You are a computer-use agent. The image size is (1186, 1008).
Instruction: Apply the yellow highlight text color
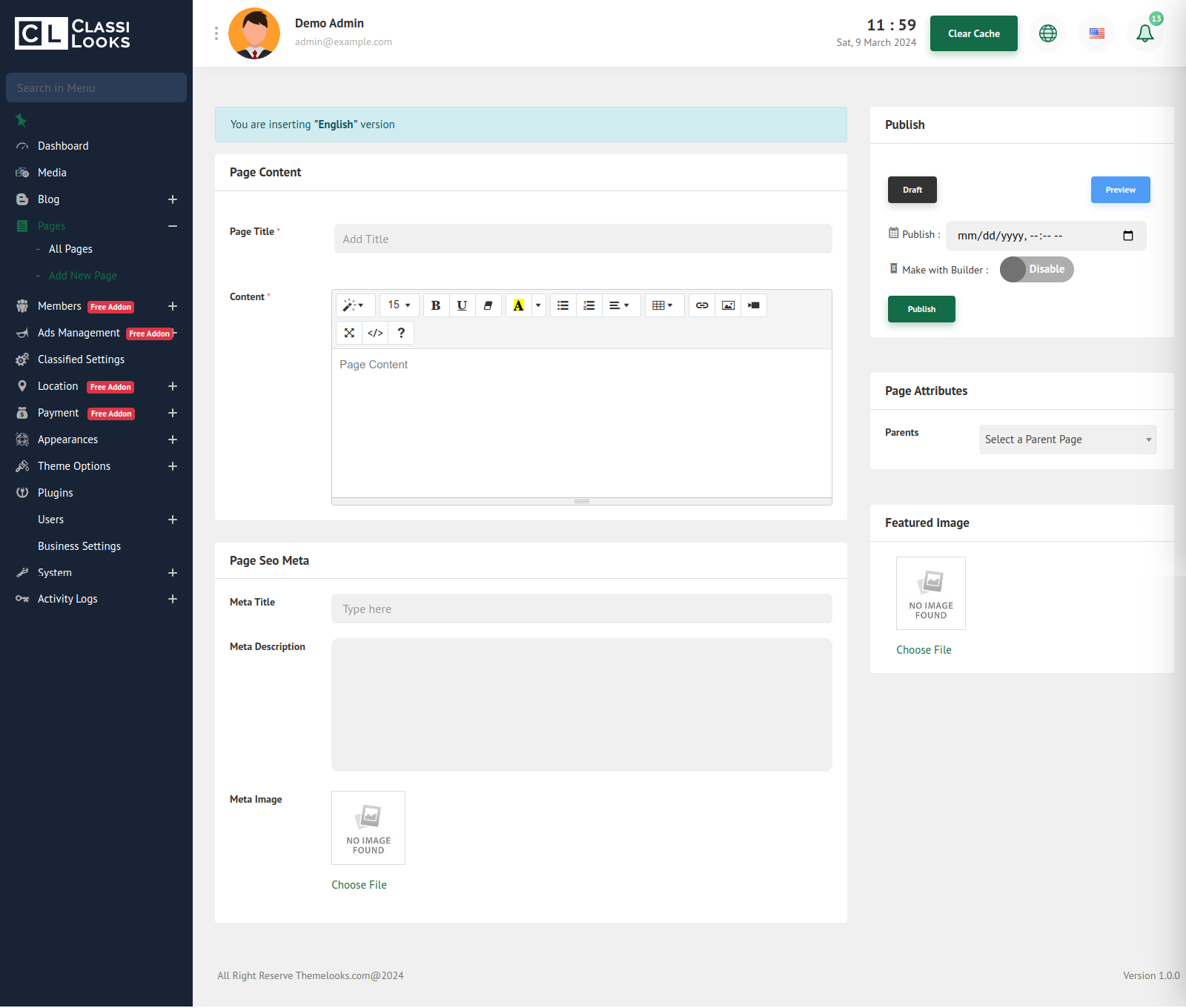pos(518,305)
